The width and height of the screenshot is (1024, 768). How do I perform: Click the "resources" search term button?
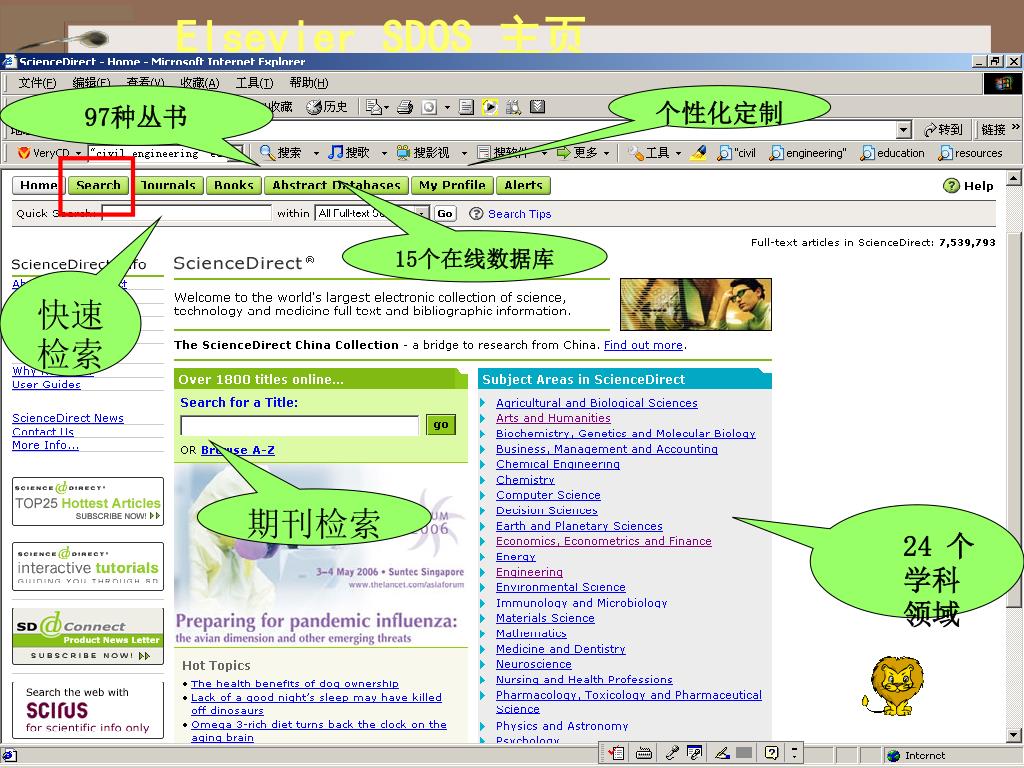970,153
